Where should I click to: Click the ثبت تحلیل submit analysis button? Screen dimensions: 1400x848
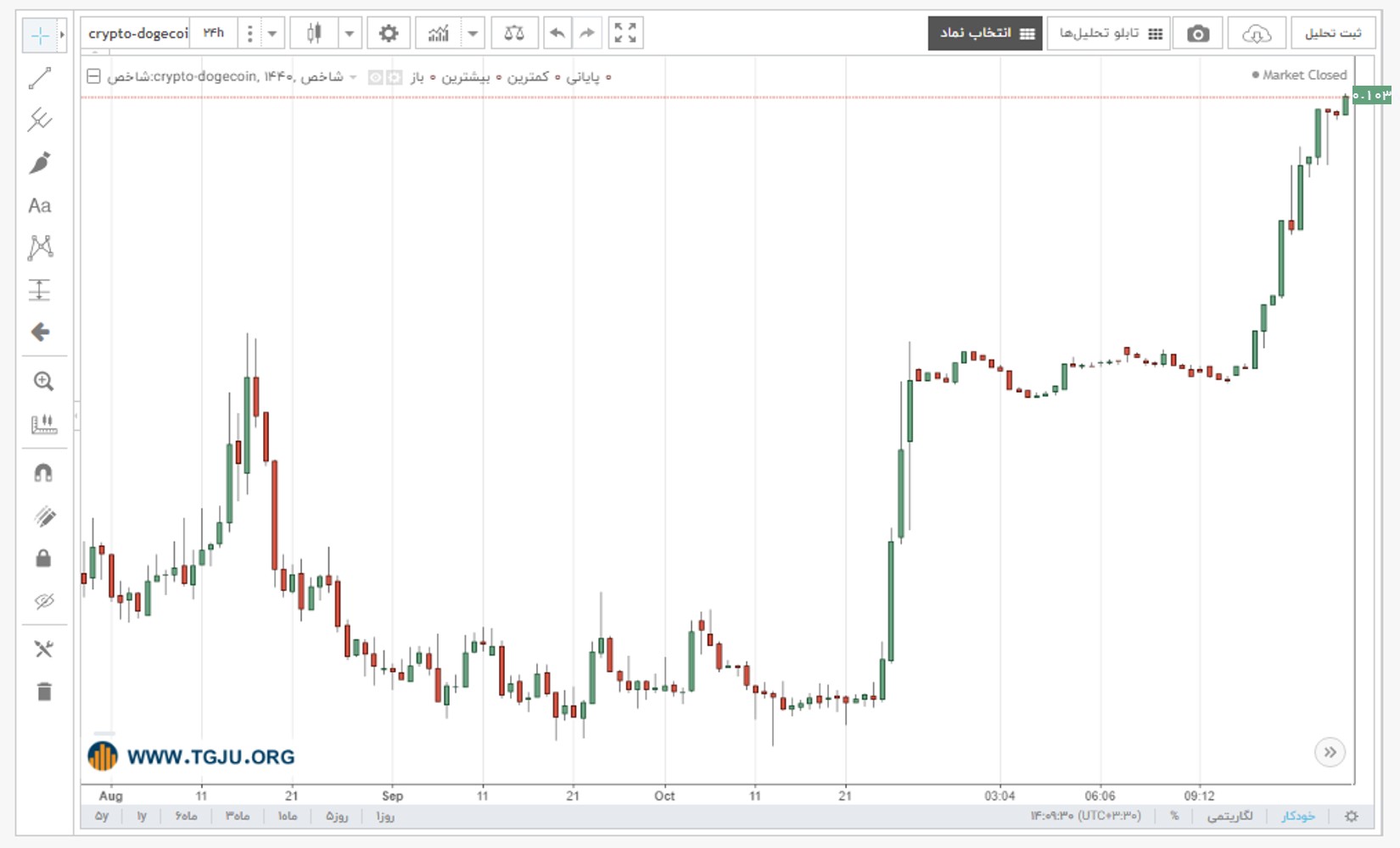coord(1333,33)
